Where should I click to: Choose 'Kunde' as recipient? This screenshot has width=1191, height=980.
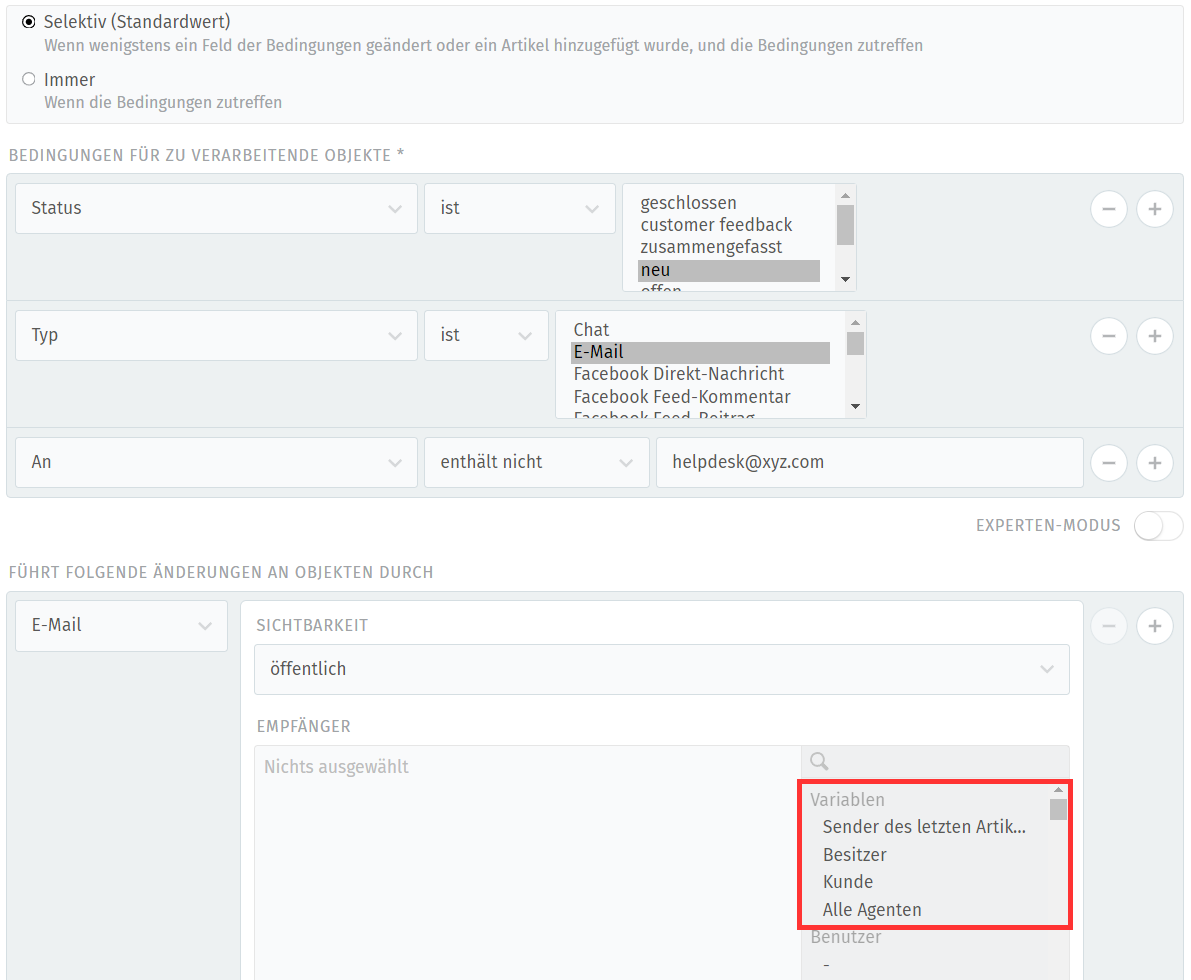[x=924, y=883]
